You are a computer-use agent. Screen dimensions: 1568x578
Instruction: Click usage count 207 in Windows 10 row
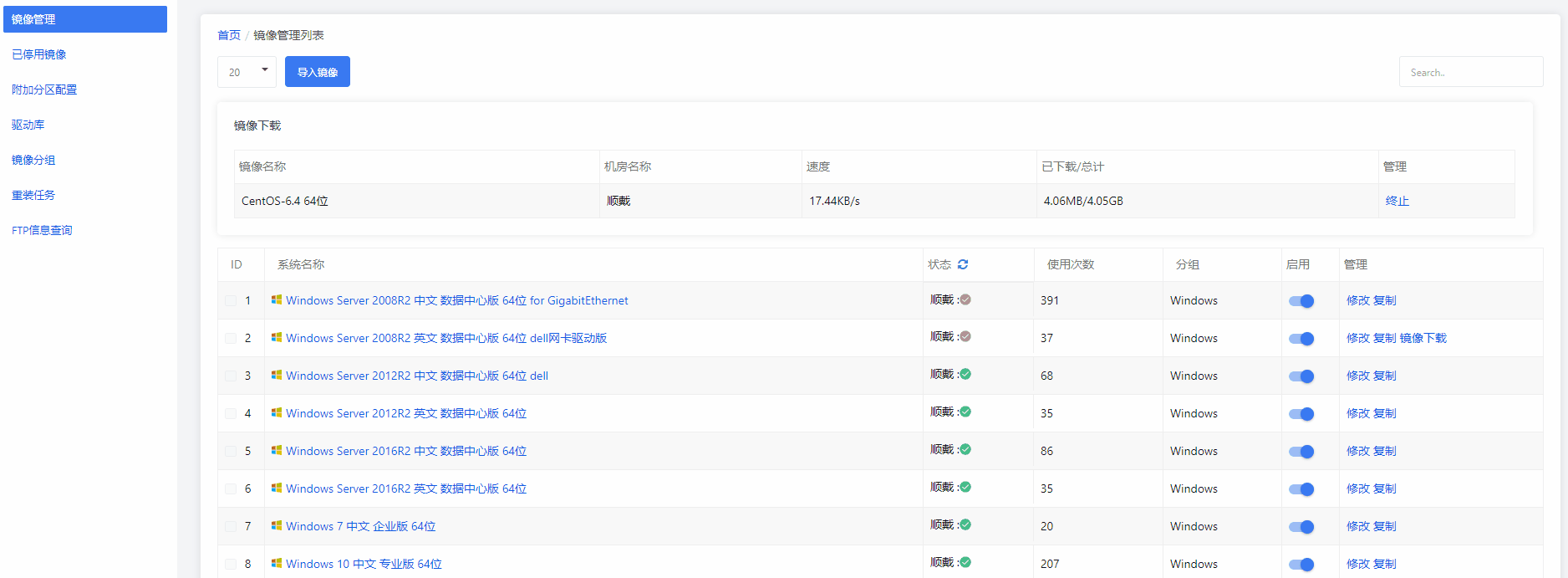pos(1050,564)
